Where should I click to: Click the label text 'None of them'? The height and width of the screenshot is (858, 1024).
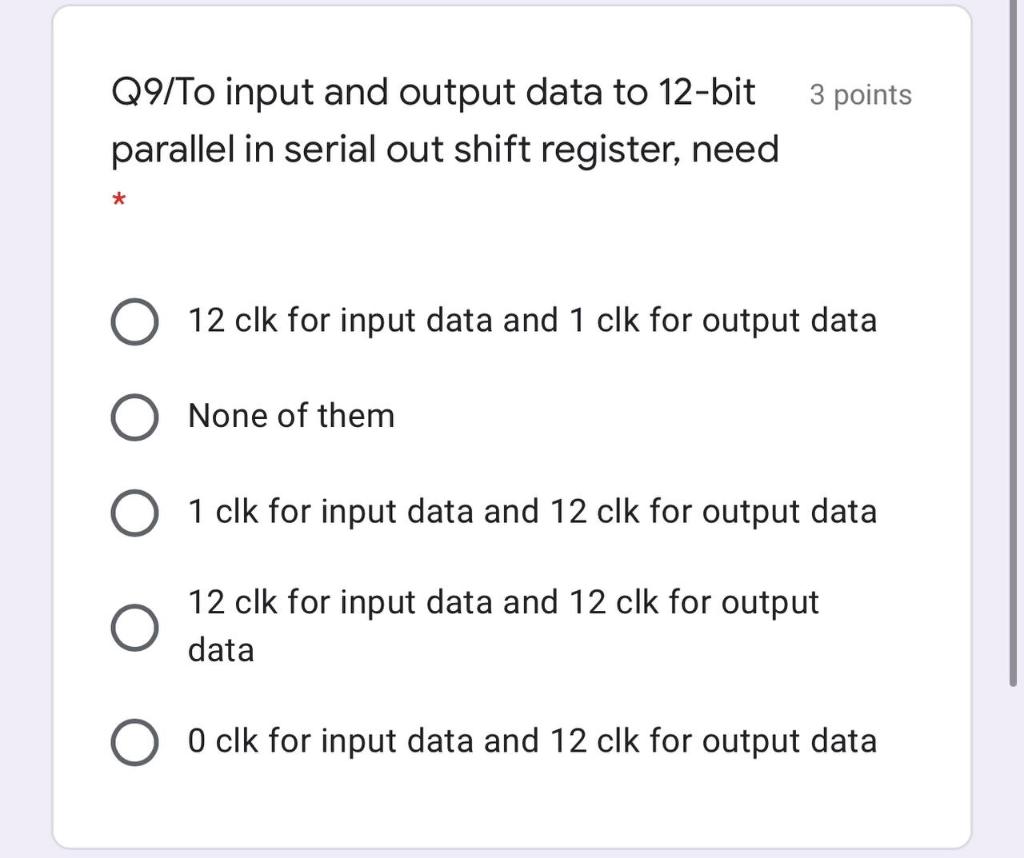(290, 416)
